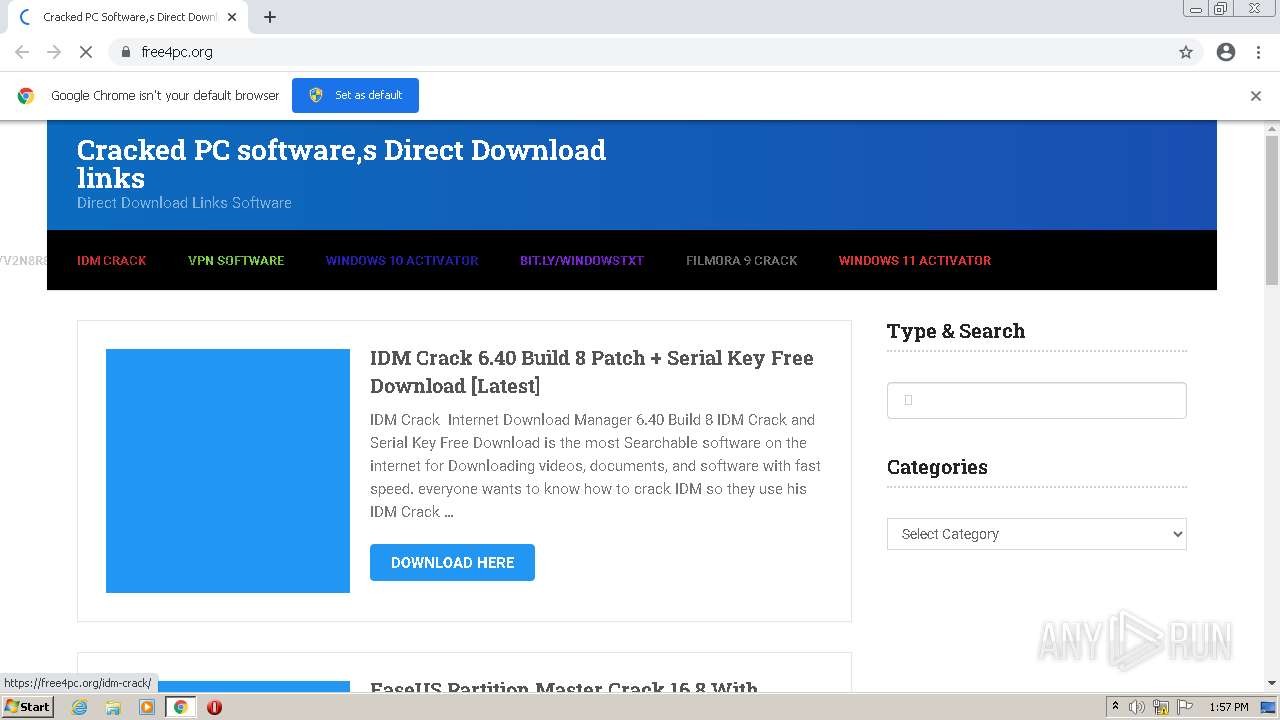Open BIT.LY/WINDOWSTXT menu item
The image size is (1280, 720).
582,260
